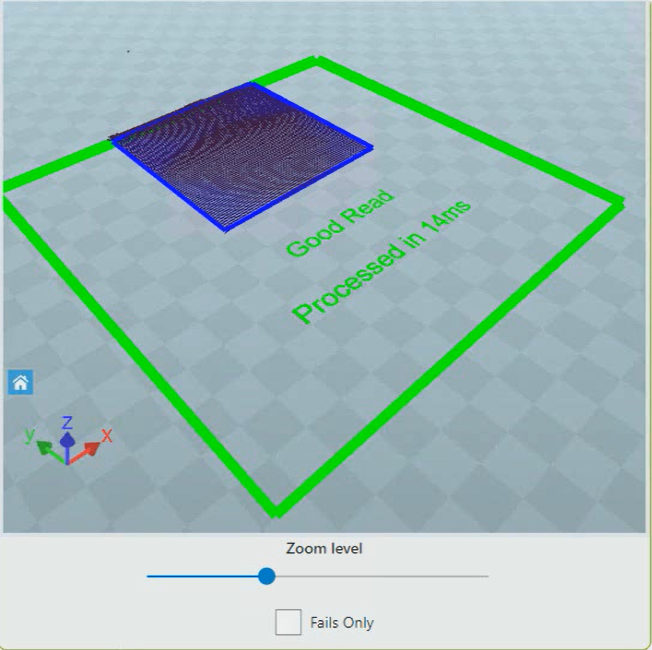Click small black stray point above scan
This screenshot has width=652, height=650.
tap(128, 51)
